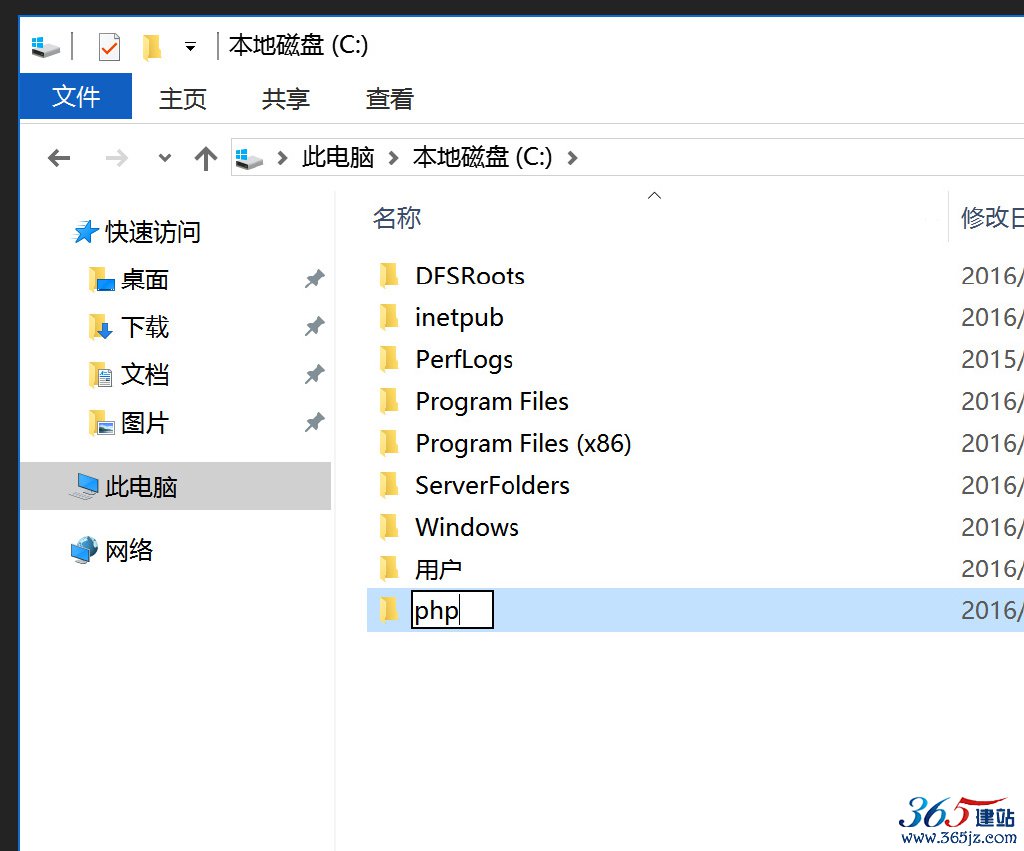Click the Properties checkmark icon in quick access toolbar
The image size is (1024, 851).
tap(109, 46)
